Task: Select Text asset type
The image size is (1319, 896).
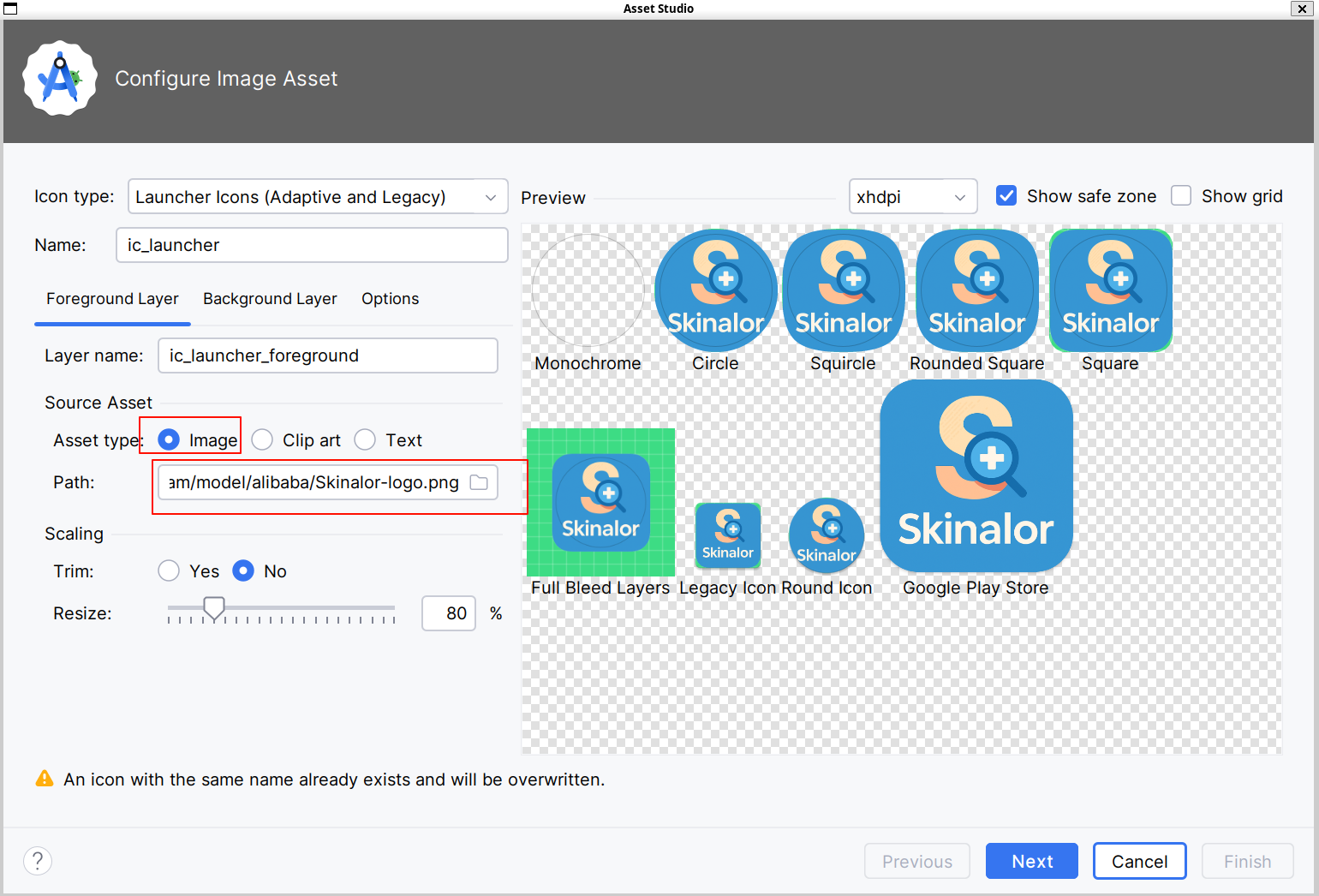Action: pos(365,439)
